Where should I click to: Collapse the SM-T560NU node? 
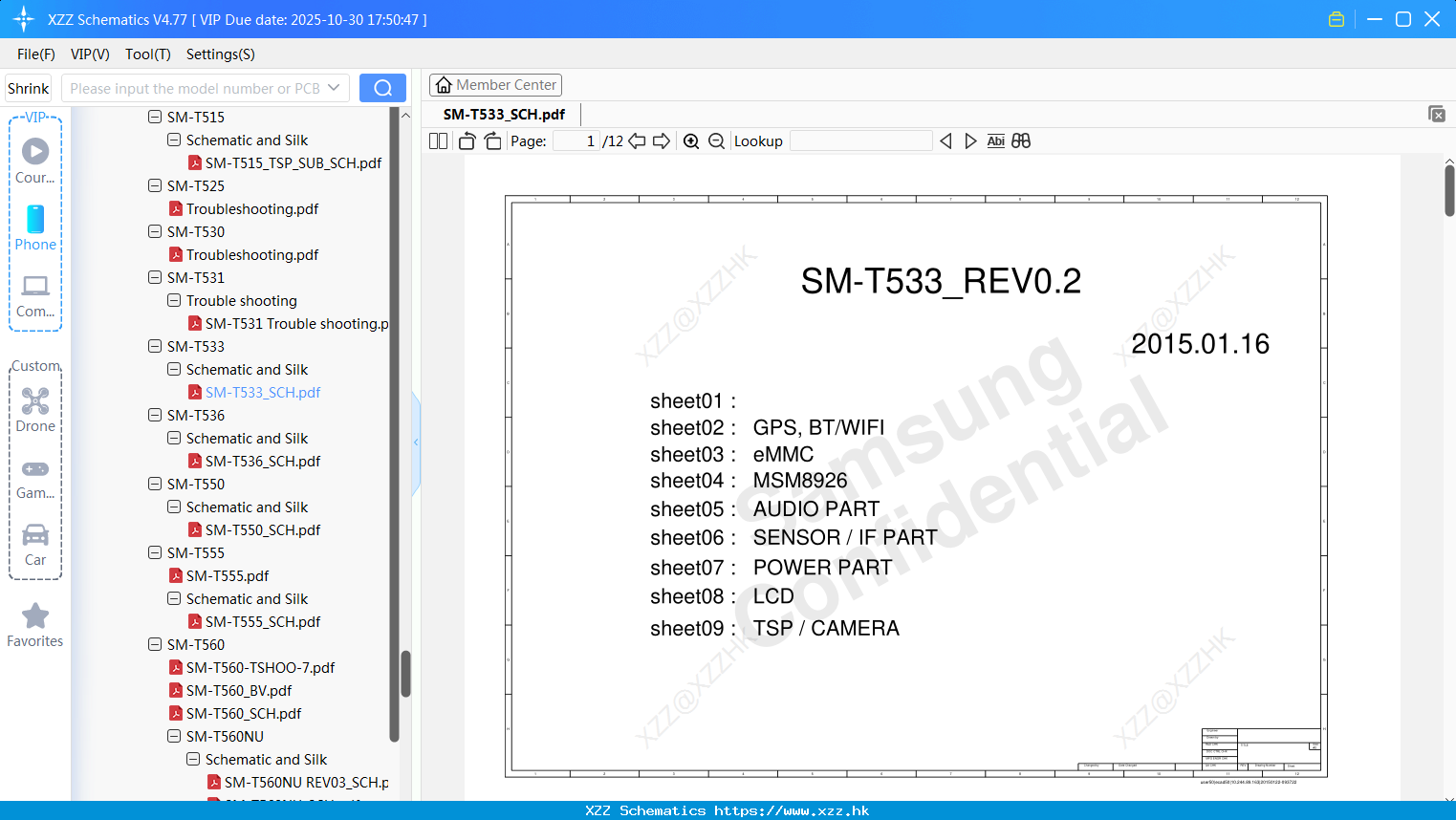[x=174, y=736]
